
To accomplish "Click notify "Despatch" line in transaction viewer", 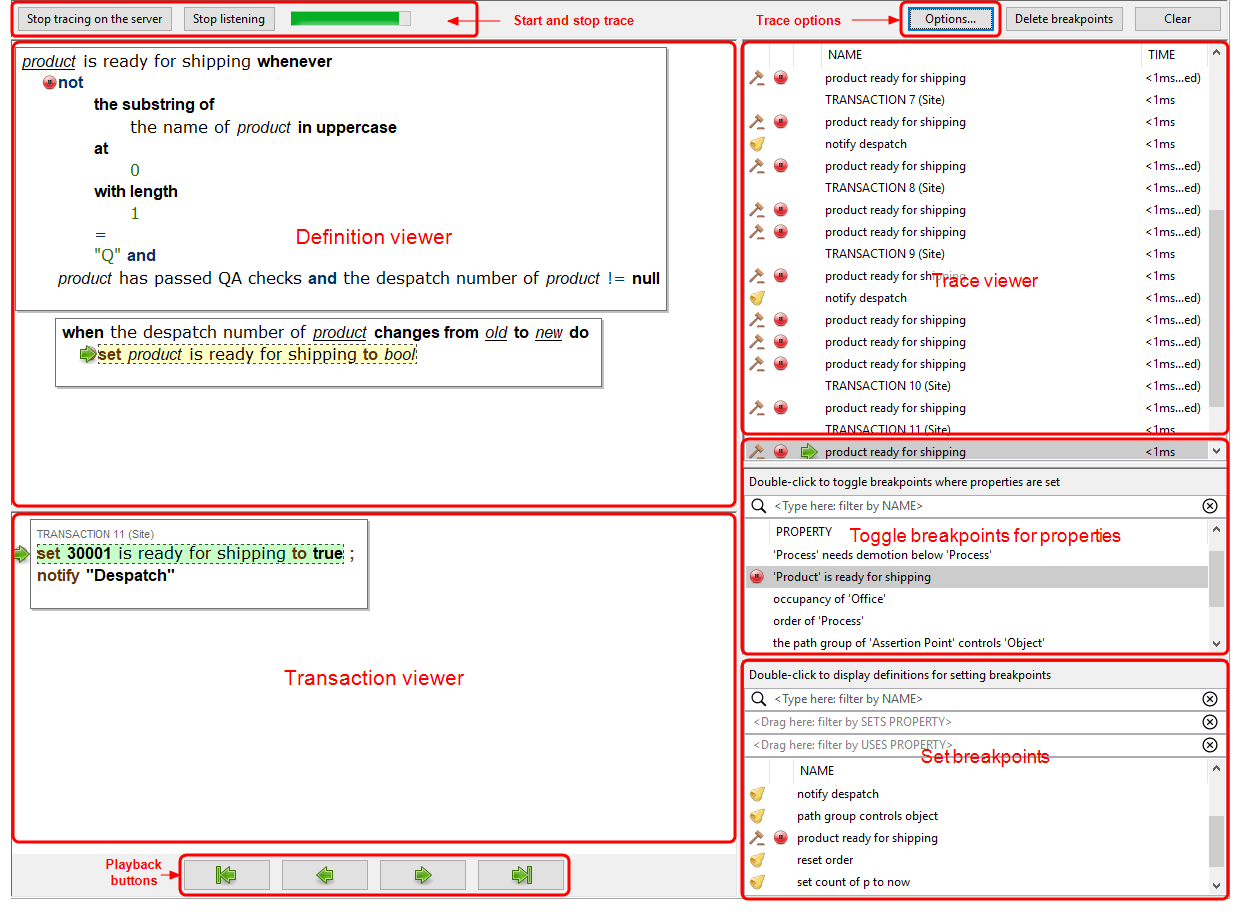I will click(106, 576).
